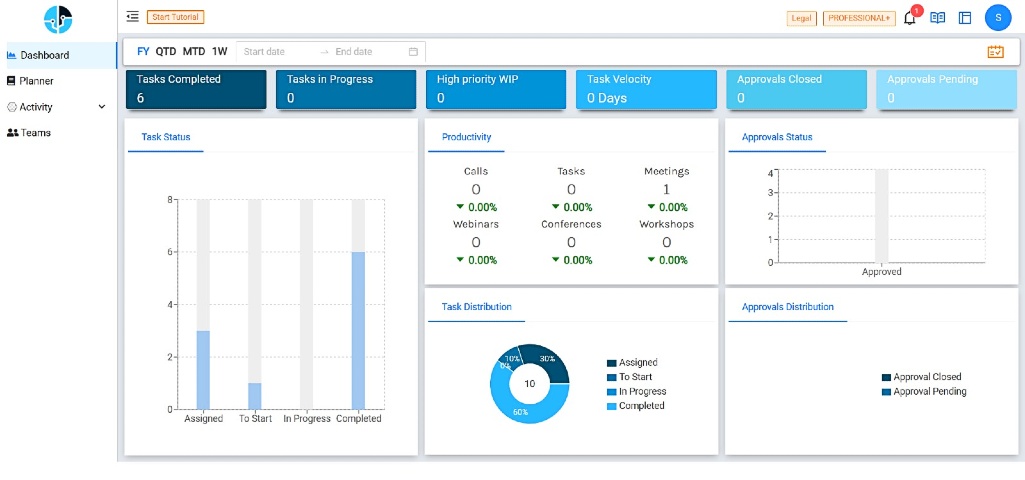Select the Productivity tab
The height and width of the screenshot is (480, 1025).
(466, 137)
